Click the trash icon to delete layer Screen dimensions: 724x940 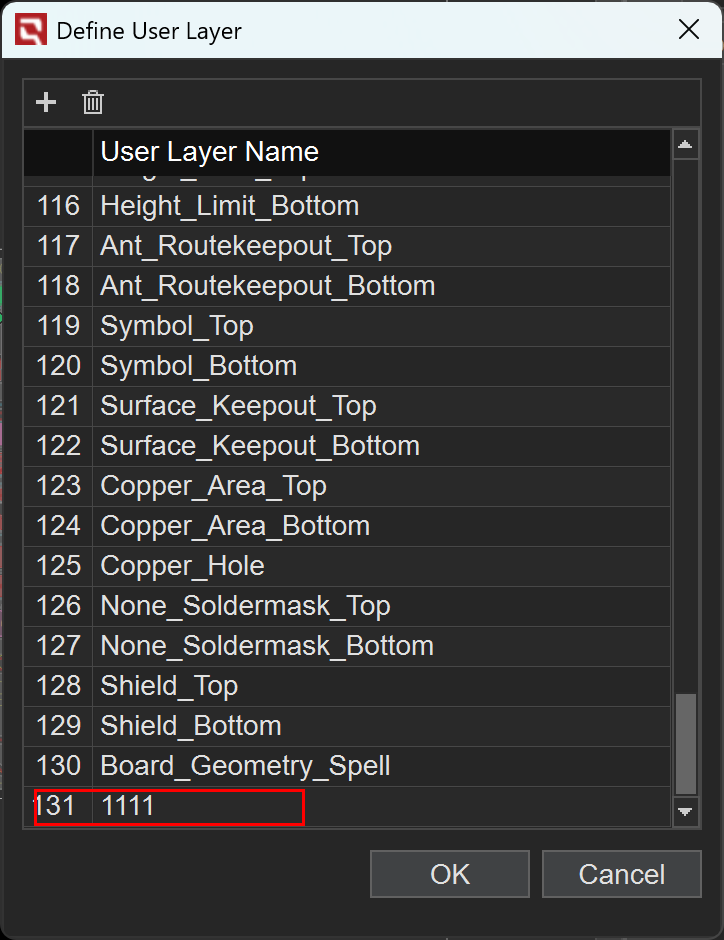pos(93,102)
